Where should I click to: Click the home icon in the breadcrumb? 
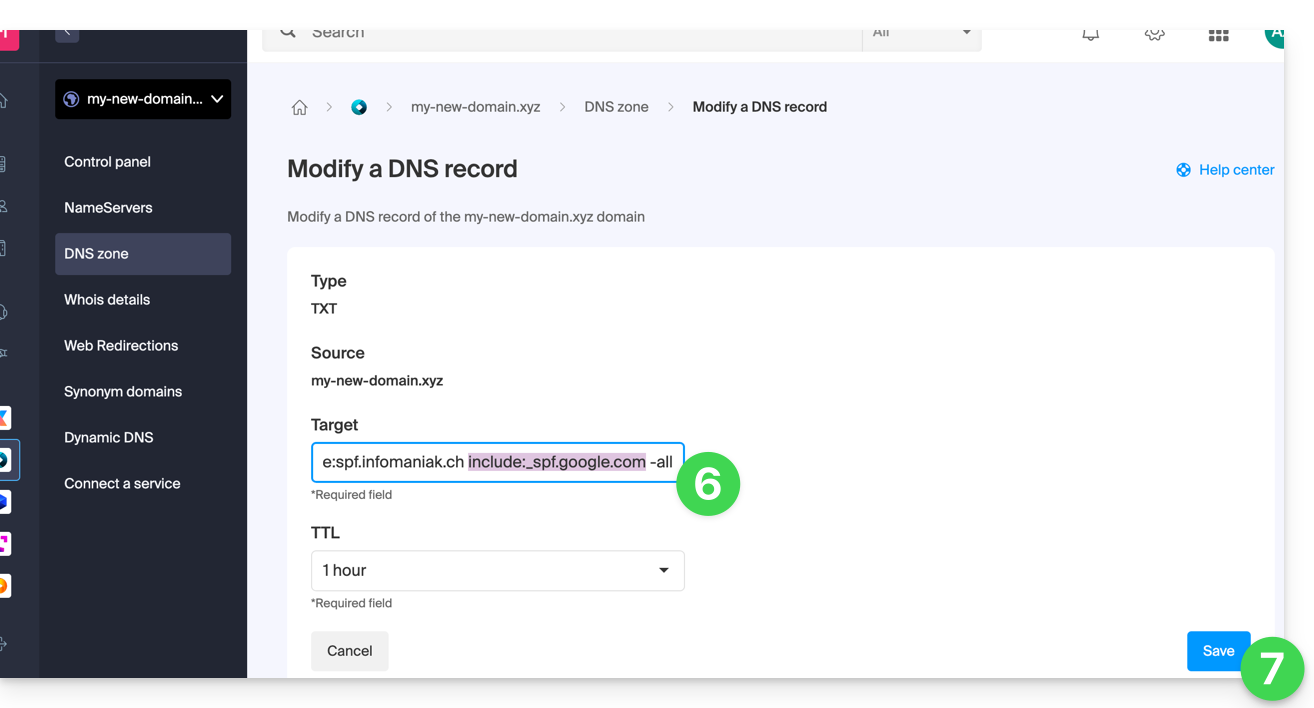click(x=299, y=108)
